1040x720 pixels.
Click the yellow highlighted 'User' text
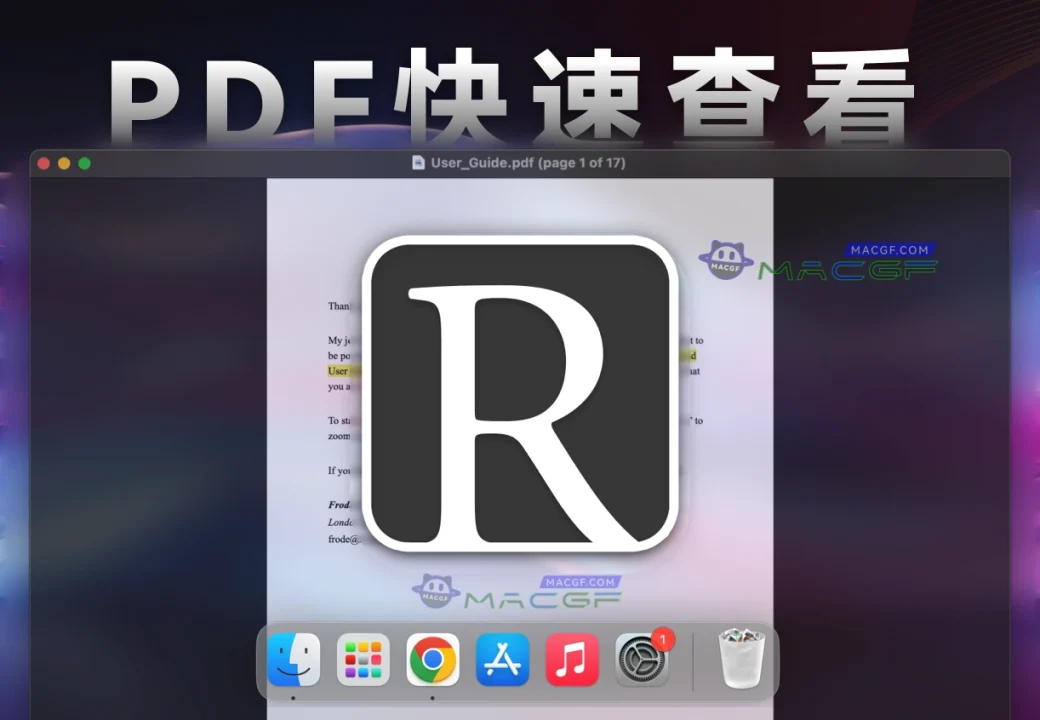coord(338,371)
